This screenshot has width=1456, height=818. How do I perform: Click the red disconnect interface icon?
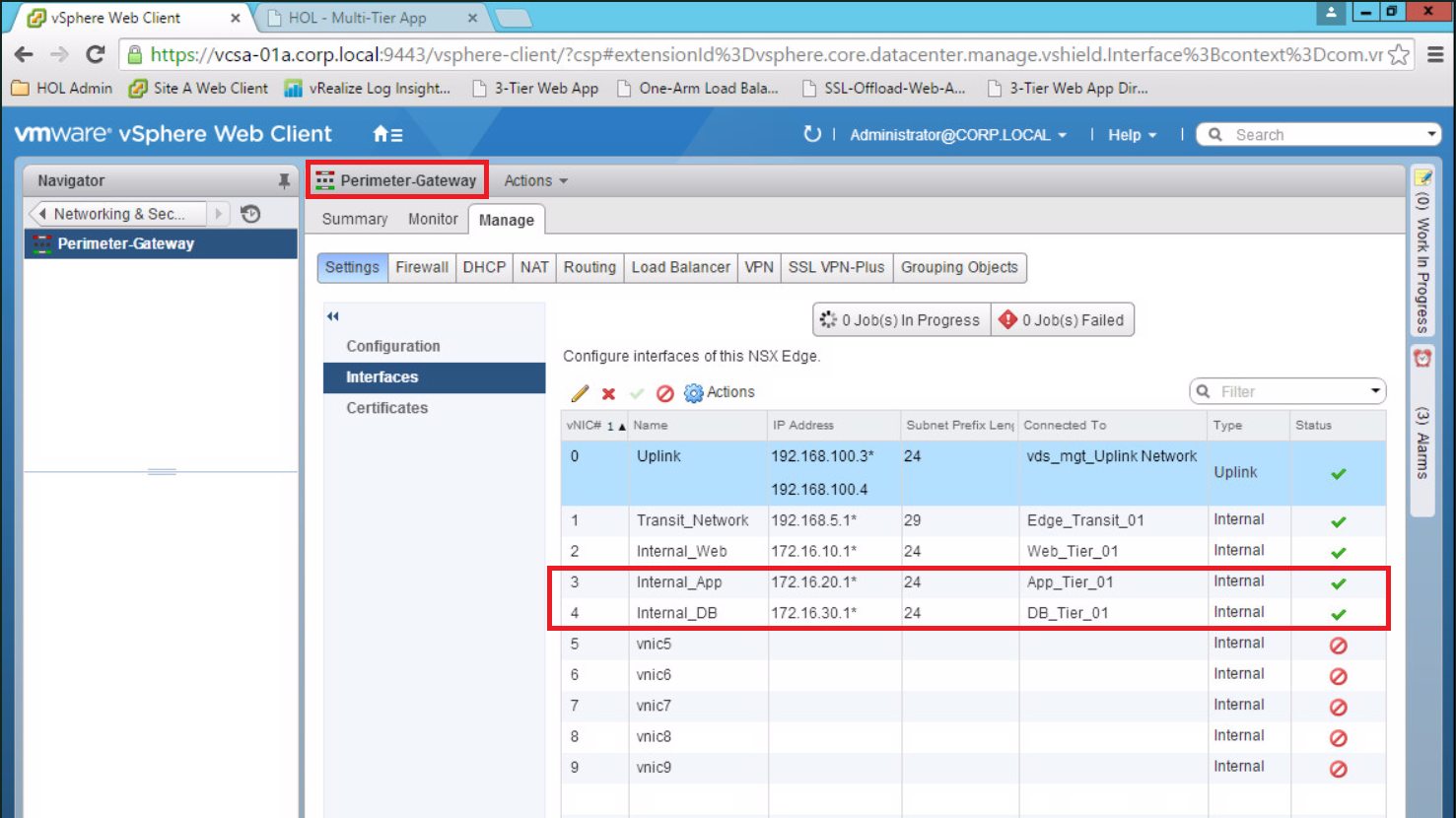tap(665, 393)
